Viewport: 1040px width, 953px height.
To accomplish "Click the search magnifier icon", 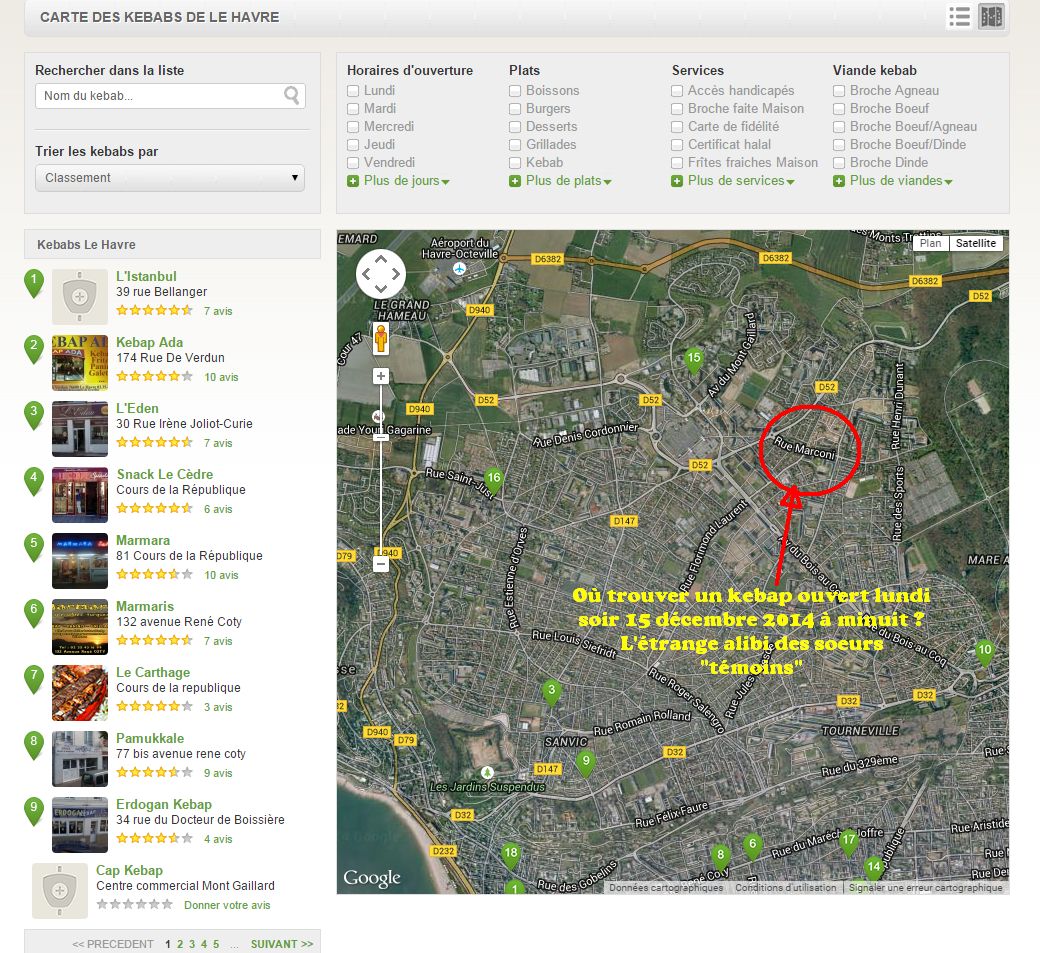I will pyautogui.click(x=291, y=95).
